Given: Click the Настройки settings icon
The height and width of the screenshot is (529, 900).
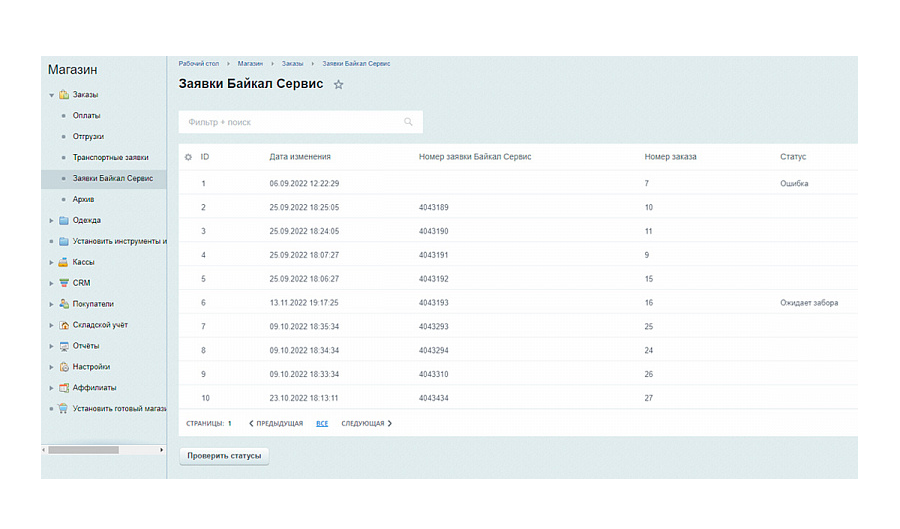Looking at the screenshot, I should (64, 367).
